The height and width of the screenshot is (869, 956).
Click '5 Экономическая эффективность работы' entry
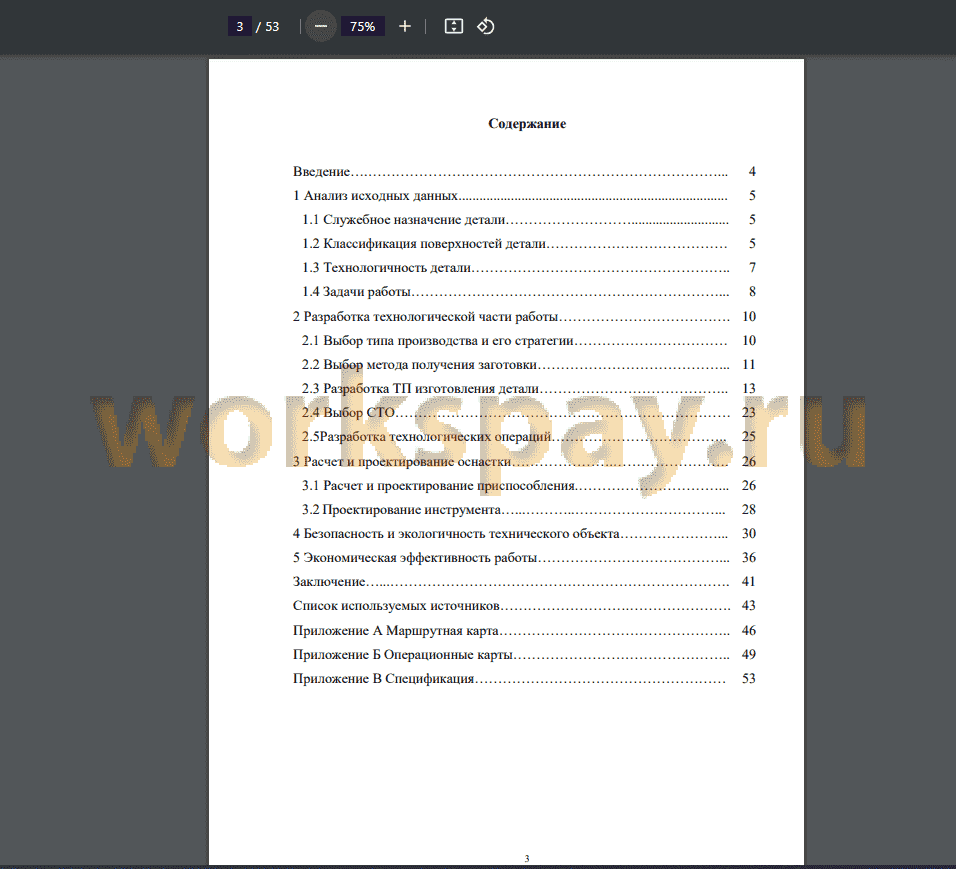click(524, 558)
